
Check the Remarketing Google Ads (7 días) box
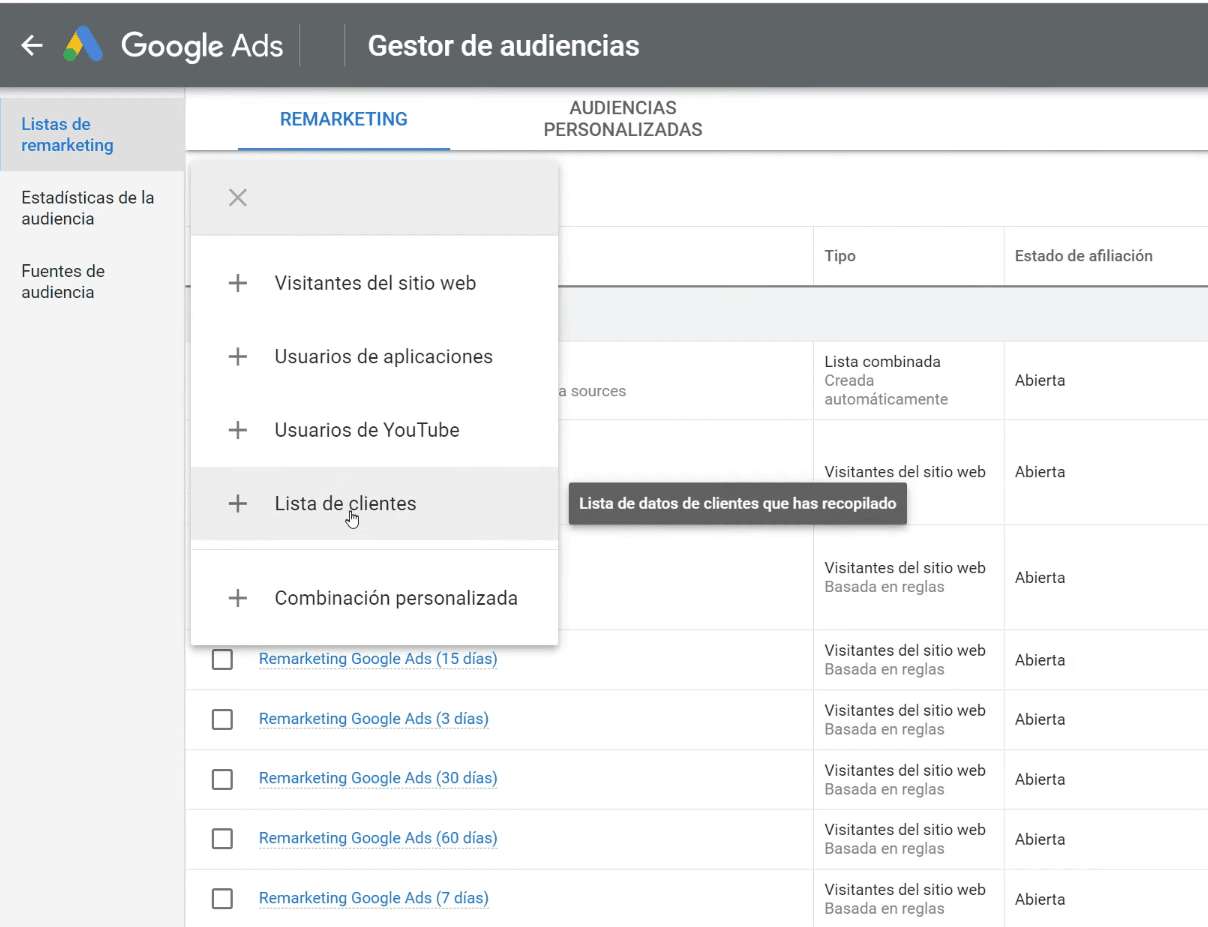(222, 899)
